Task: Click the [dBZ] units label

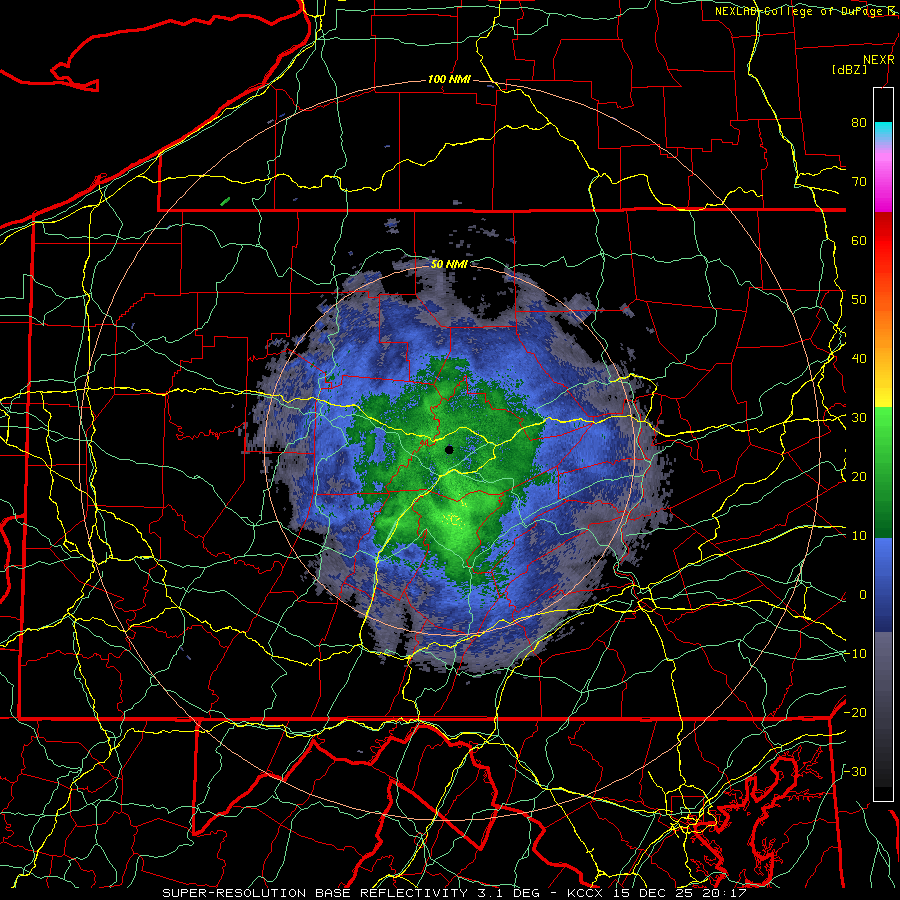Action: click(x=849, y=69)
